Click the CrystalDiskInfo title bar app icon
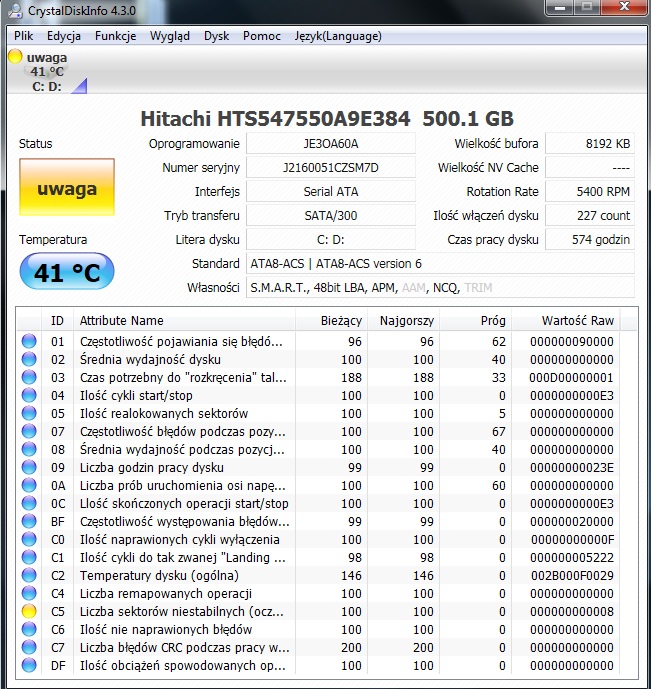The image size is (651, 689). (x=15, y=10)
